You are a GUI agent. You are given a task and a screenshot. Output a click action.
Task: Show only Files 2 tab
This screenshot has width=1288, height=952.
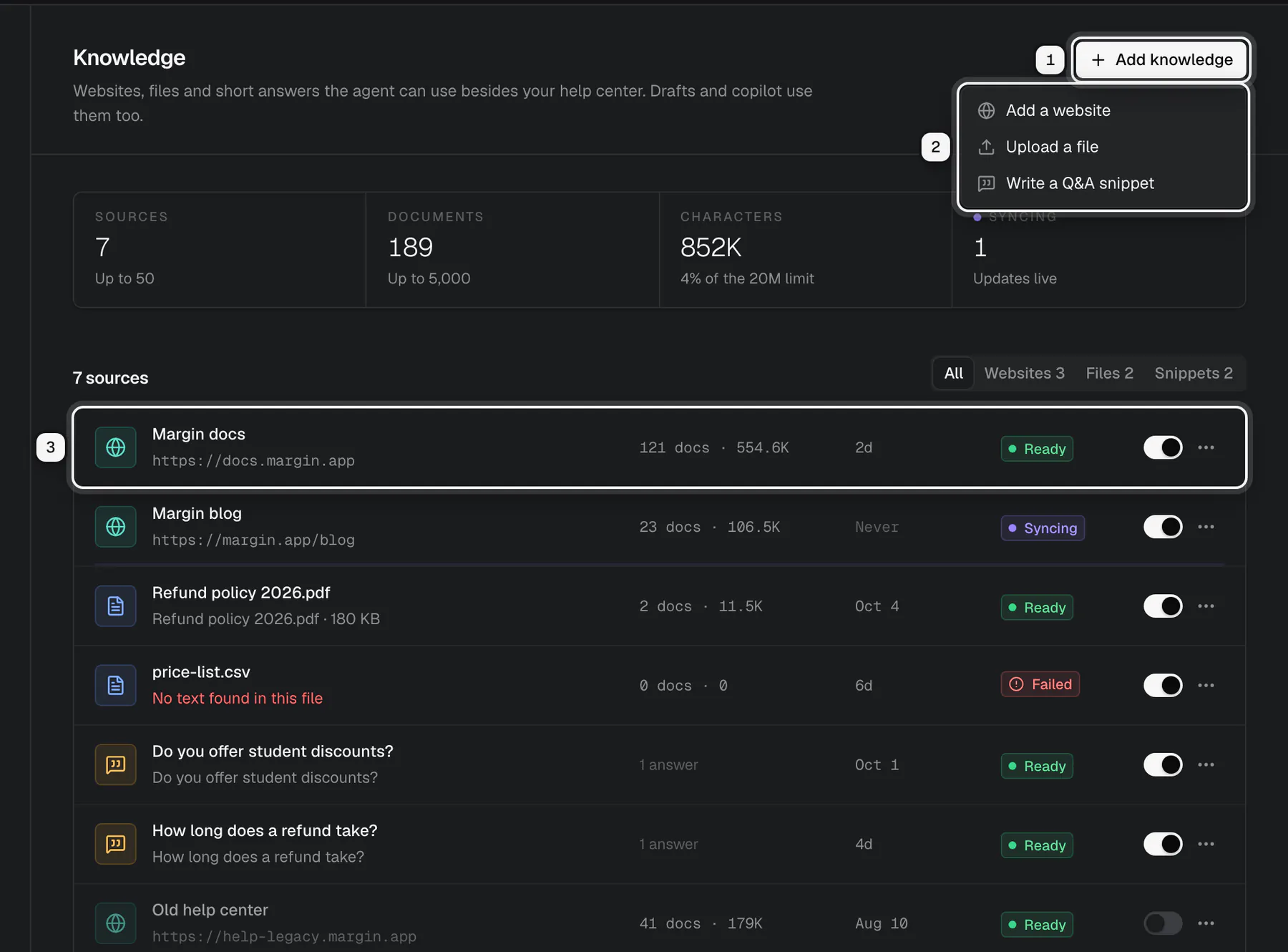(x=1109, y=373)
